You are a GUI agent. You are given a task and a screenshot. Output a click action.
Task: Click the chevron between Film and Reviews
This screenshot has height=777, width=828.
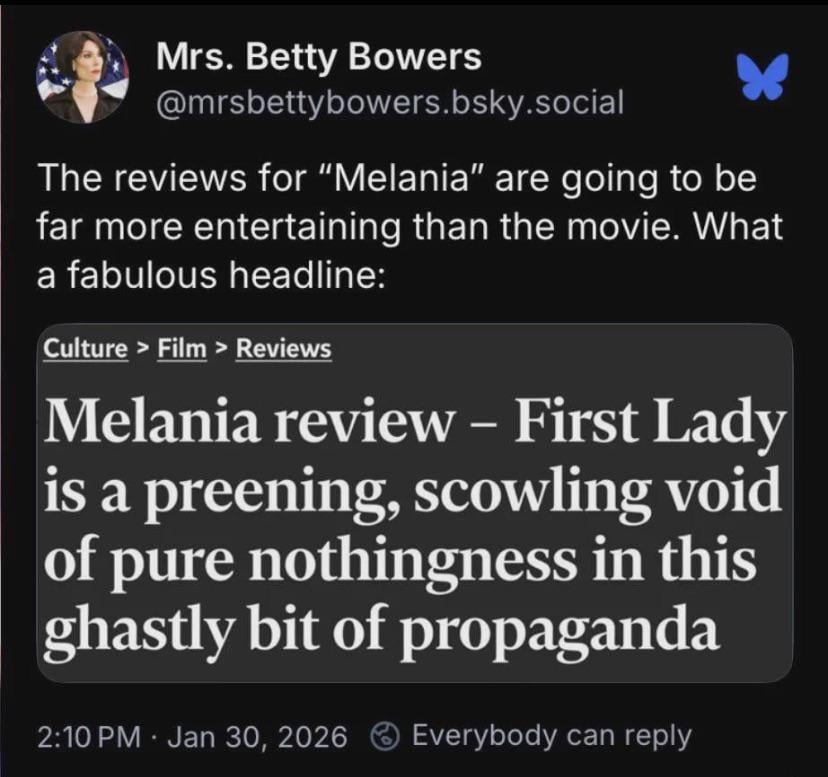pyautogui.click(x=221, y=349)
